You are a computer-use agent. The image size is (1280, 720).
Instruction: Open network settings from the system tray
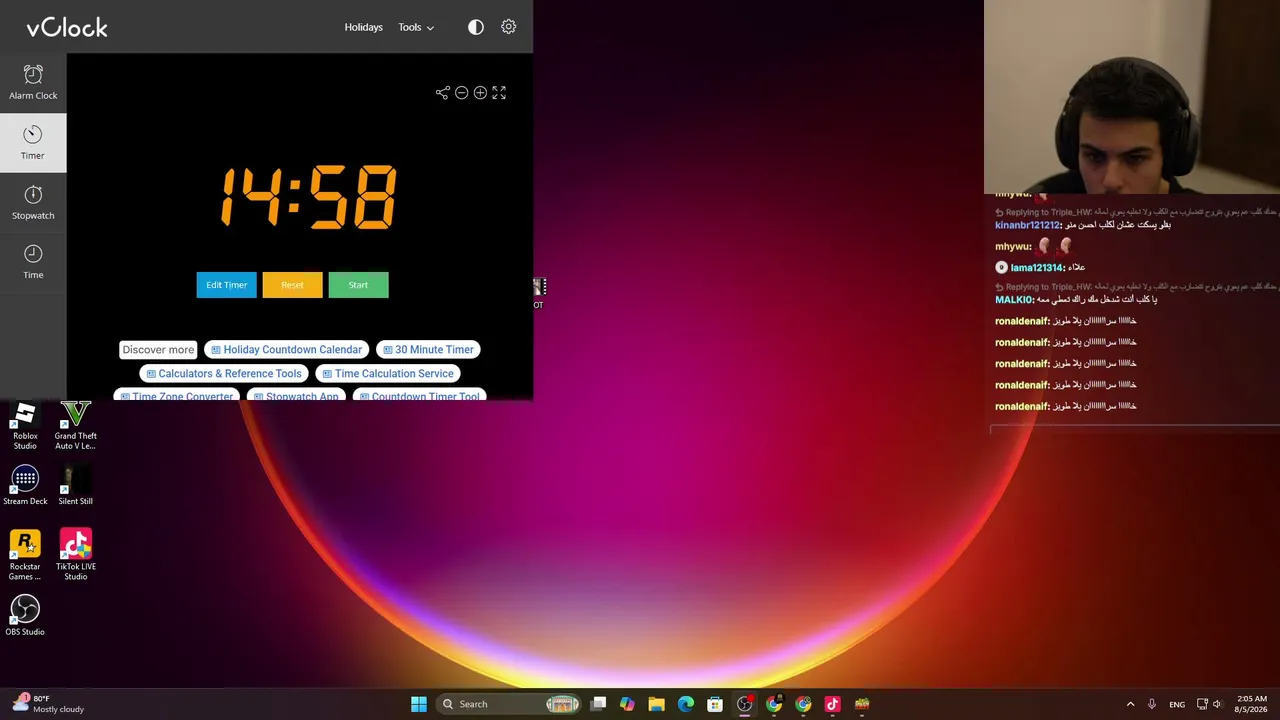tap(1203, 704)
